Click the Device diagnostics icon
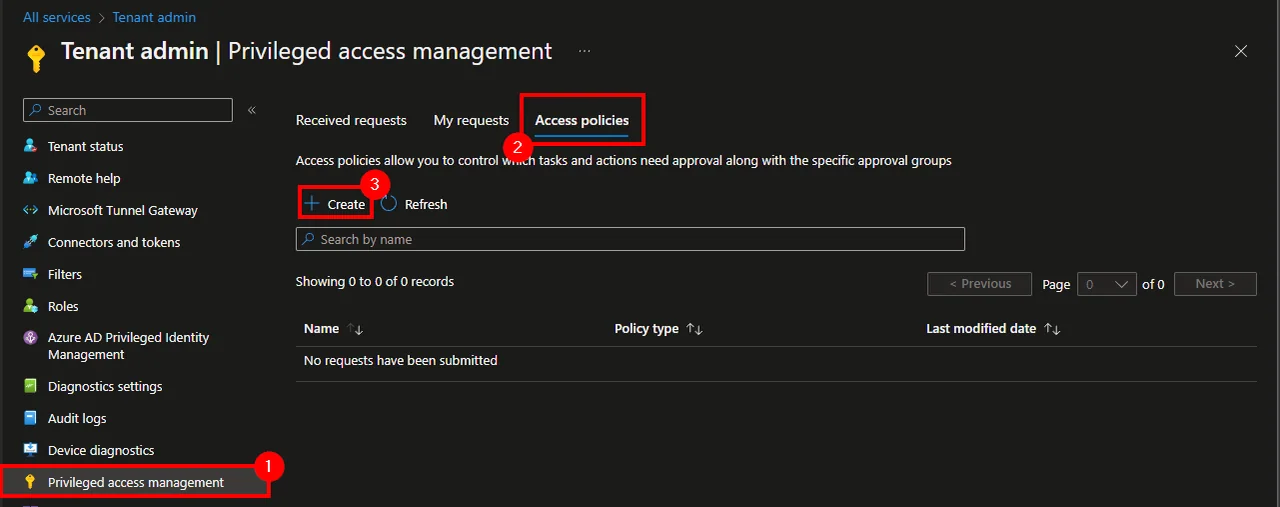Screen dimensions: 1280x507 coord(30,450)
